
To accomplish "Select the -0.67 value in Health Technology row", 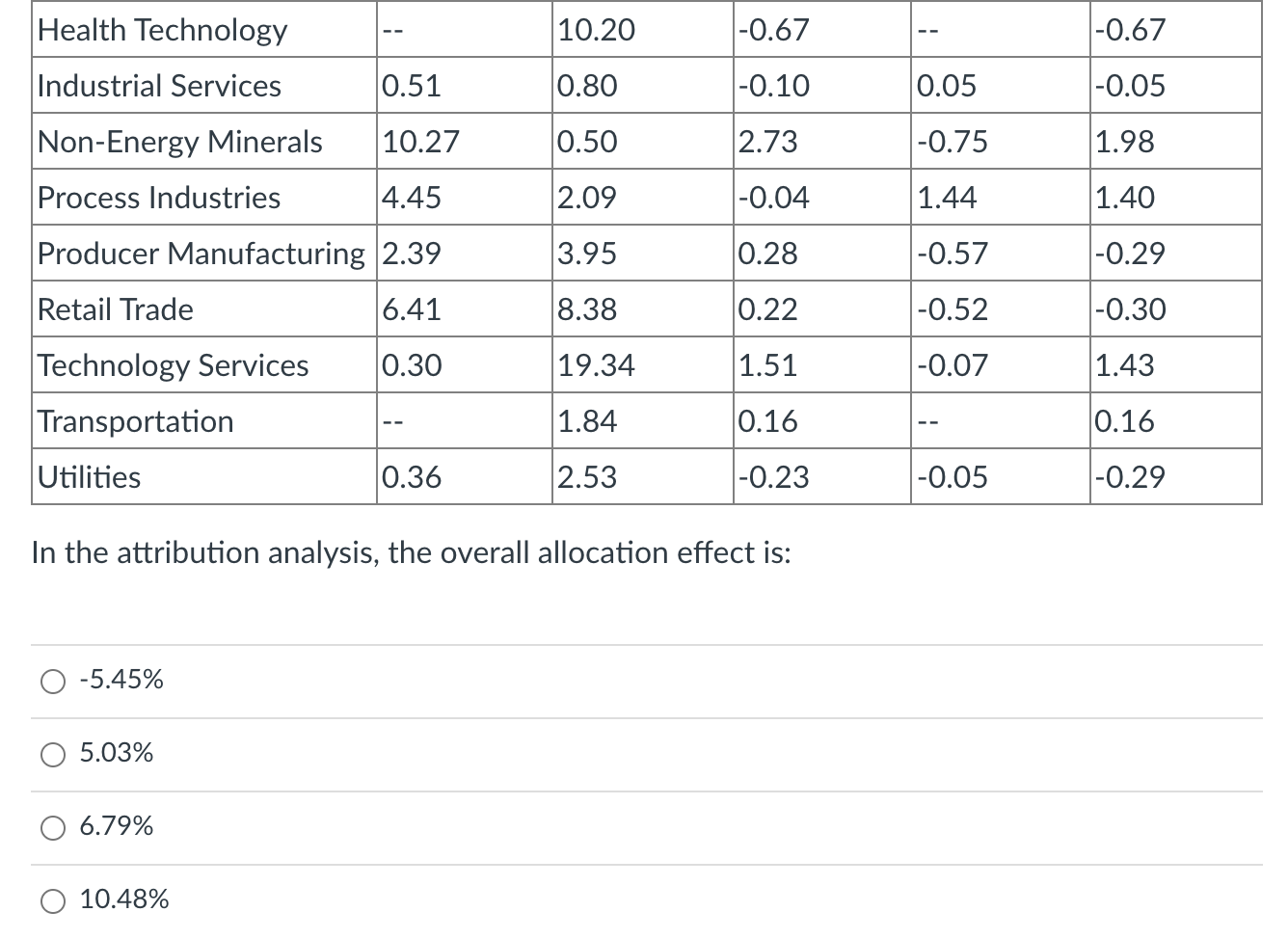I will pos(771,30).
